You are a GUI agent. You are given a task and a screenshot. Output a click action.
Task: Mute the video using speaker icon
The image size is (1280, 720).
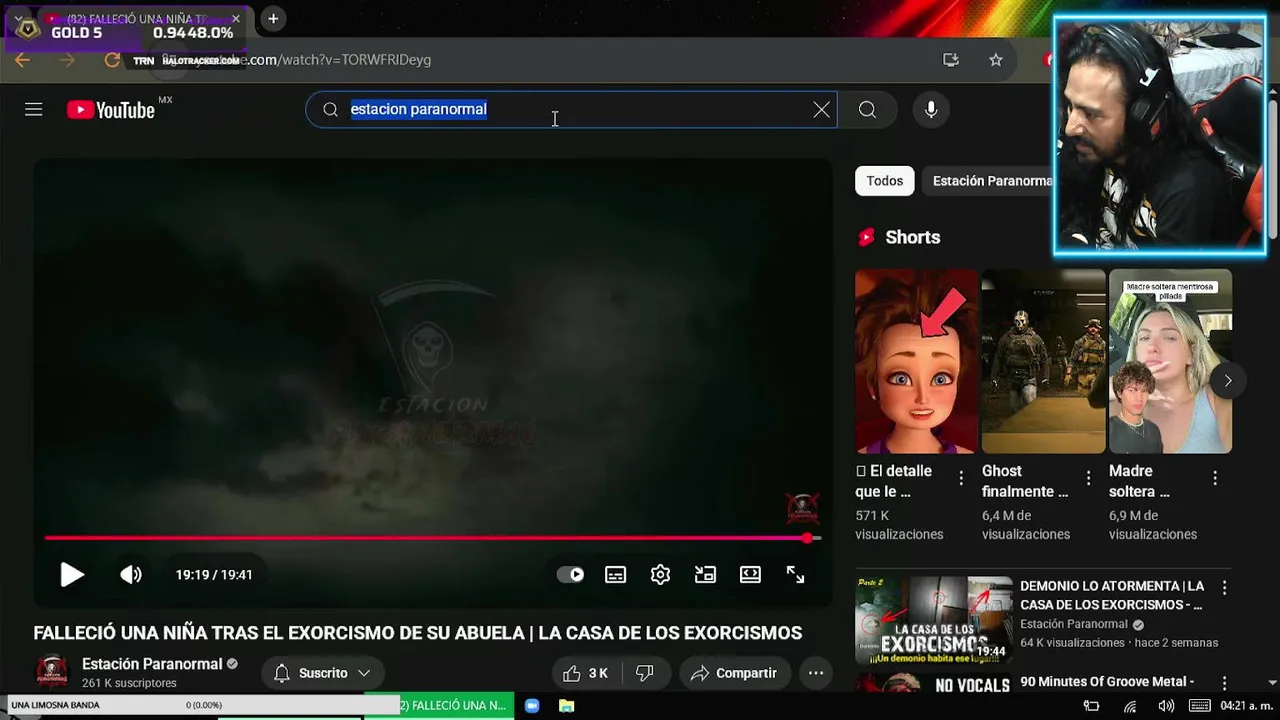pos(131,575)
